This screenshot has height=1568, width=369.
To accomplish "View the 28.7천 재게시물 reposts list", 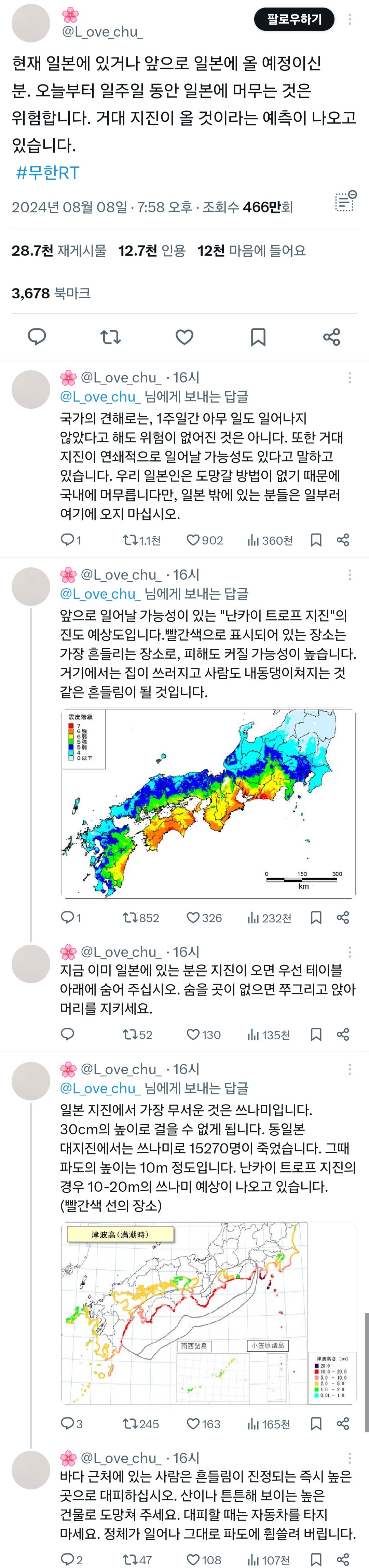I will pyautogui.click(x=59, y=251).
